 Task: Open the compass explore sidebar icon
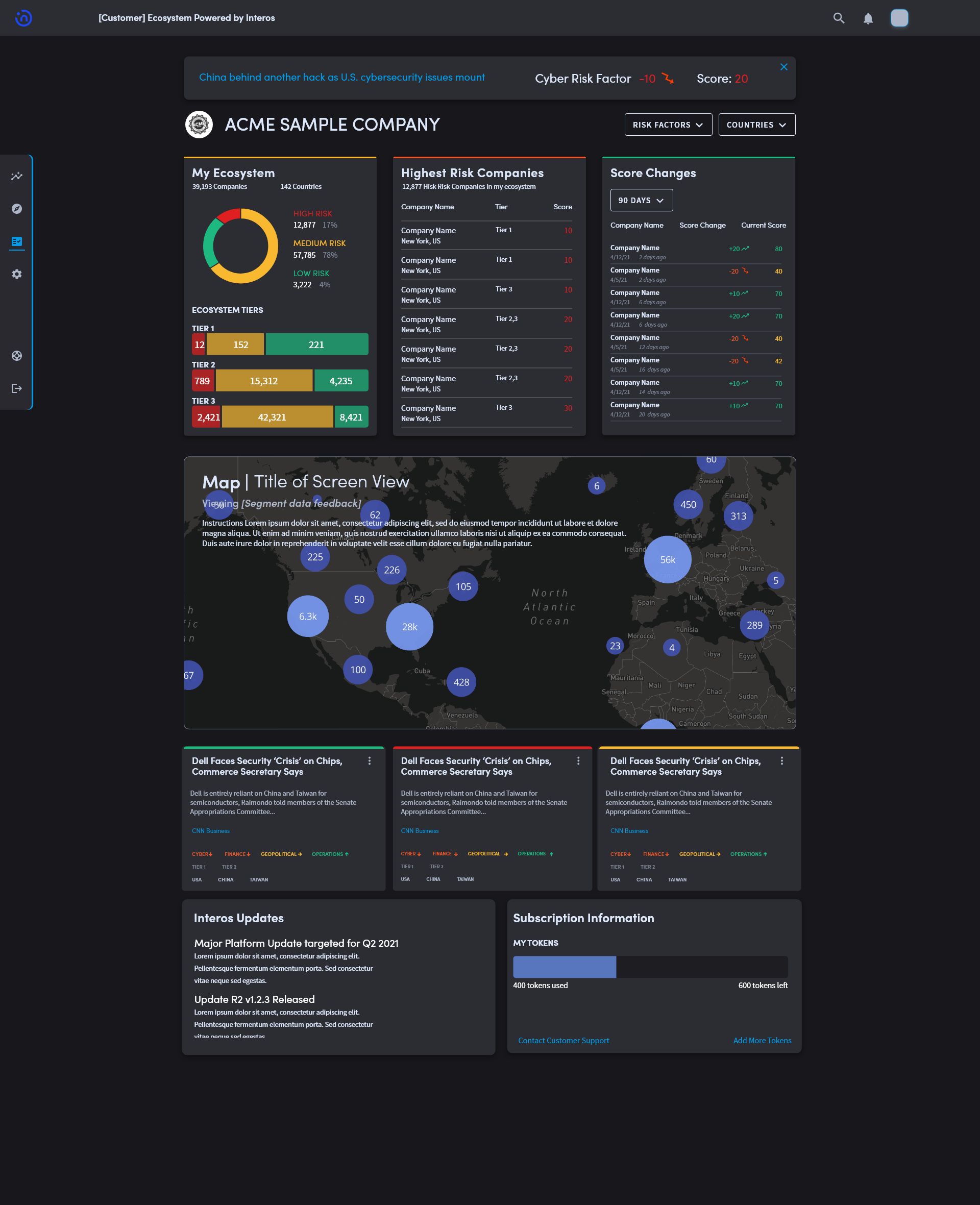17,209
